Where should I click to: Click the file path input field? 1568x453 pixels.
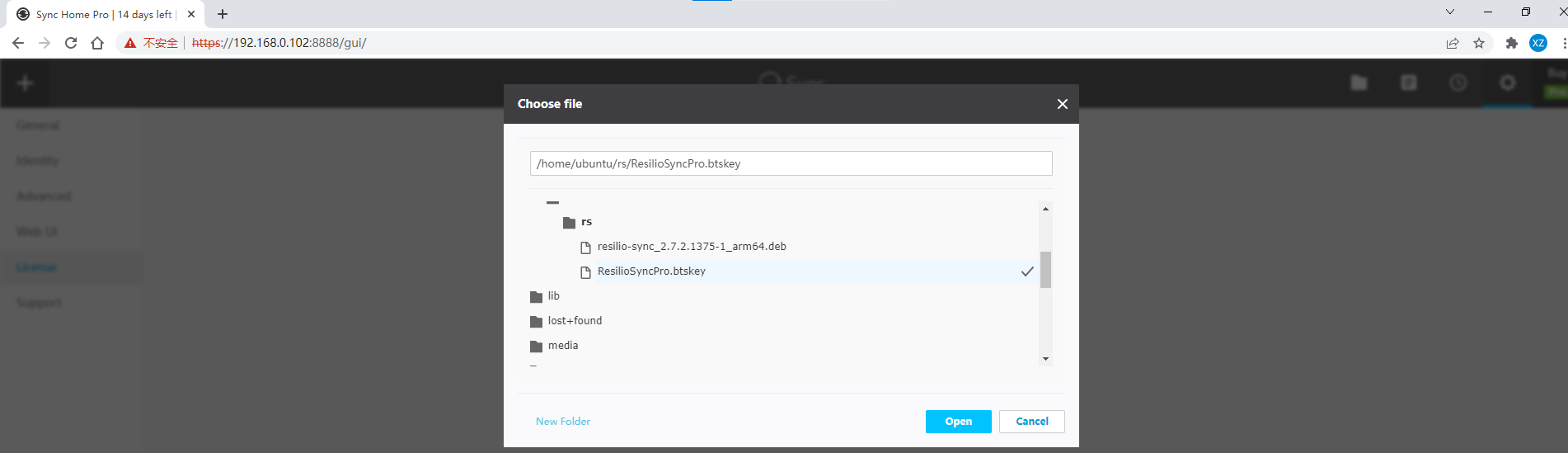pos(791,163)
